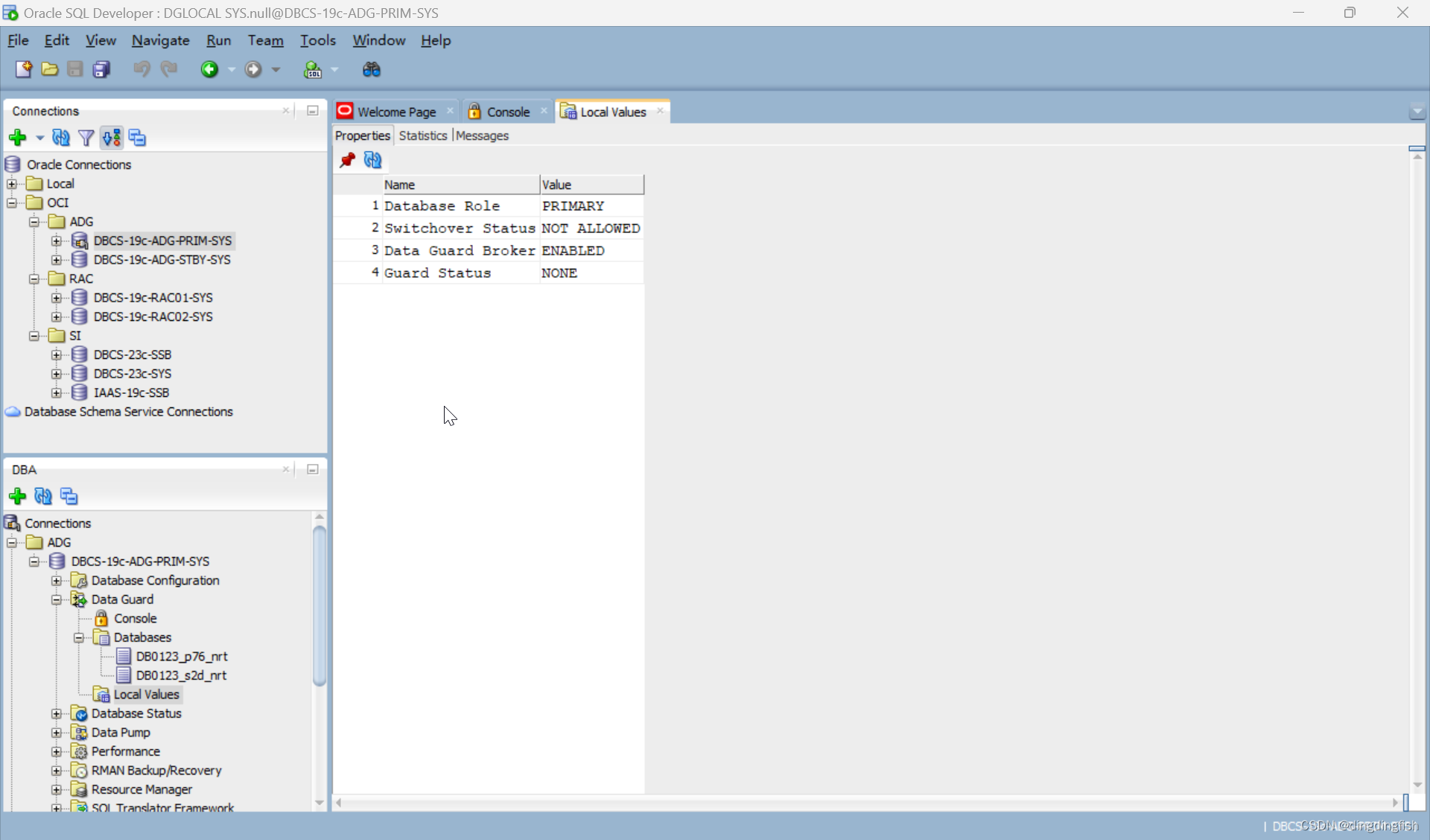Open the Navigate menu

(x=160, y=40)
